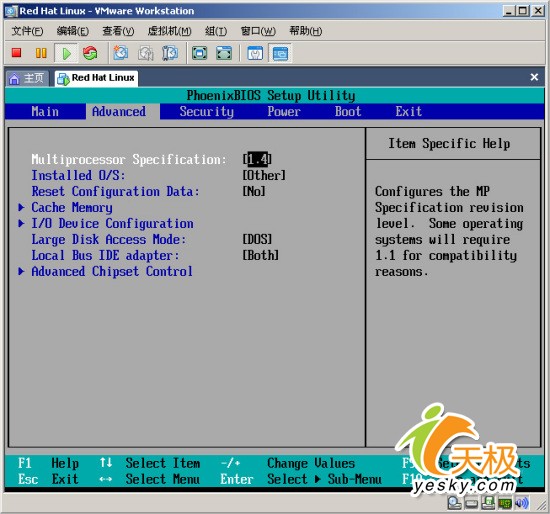The height and width of the screenshot is (514, 550).
Task: Click the Reset Configuration Data label
Action: [x=115, y=192]
